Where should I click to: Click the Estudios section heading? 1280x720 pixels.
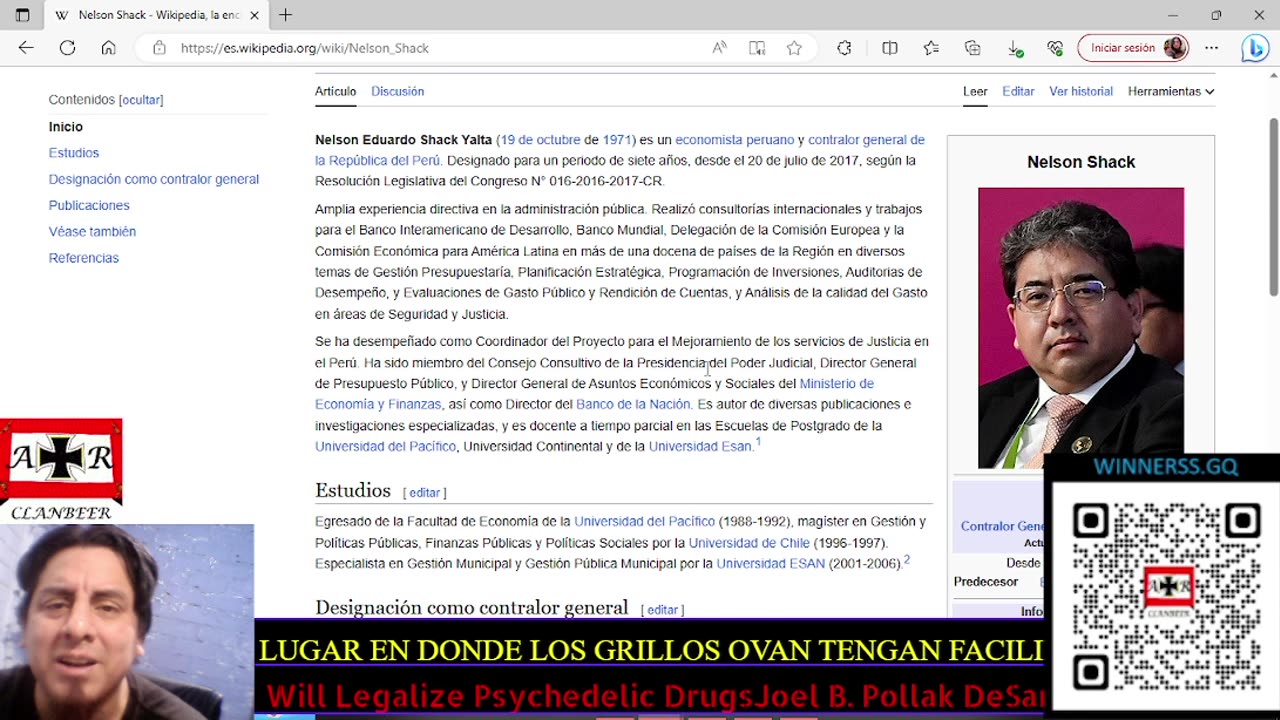[x=353, y=490]
